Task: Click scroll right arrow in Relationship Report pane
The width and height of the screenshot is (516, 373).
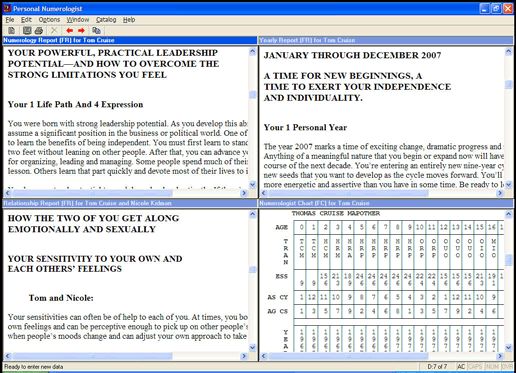Action: (x=244, y=356)
